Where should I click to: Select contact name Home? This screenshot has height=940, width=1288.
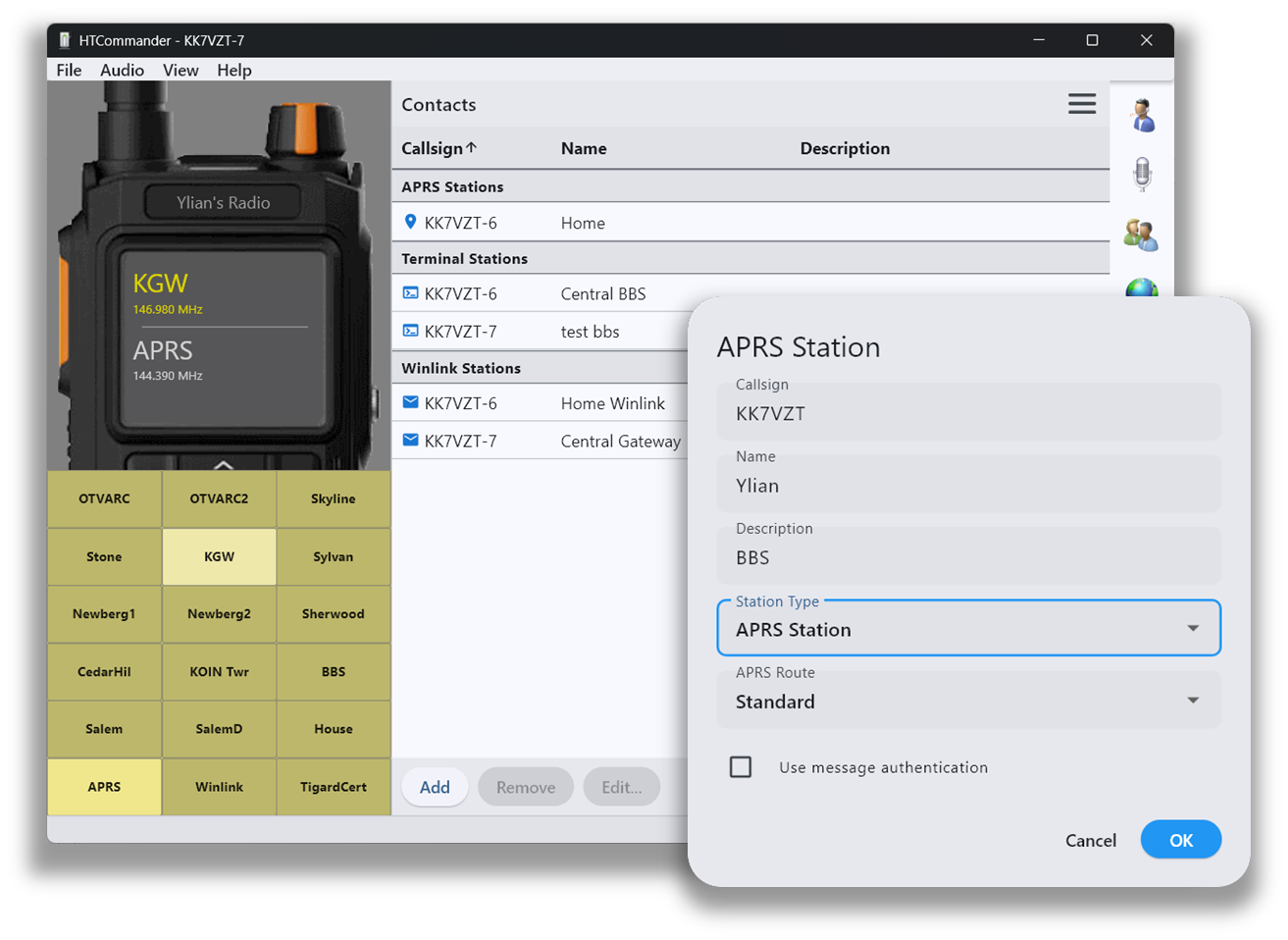pyautogui.click(x=583, y=223)
